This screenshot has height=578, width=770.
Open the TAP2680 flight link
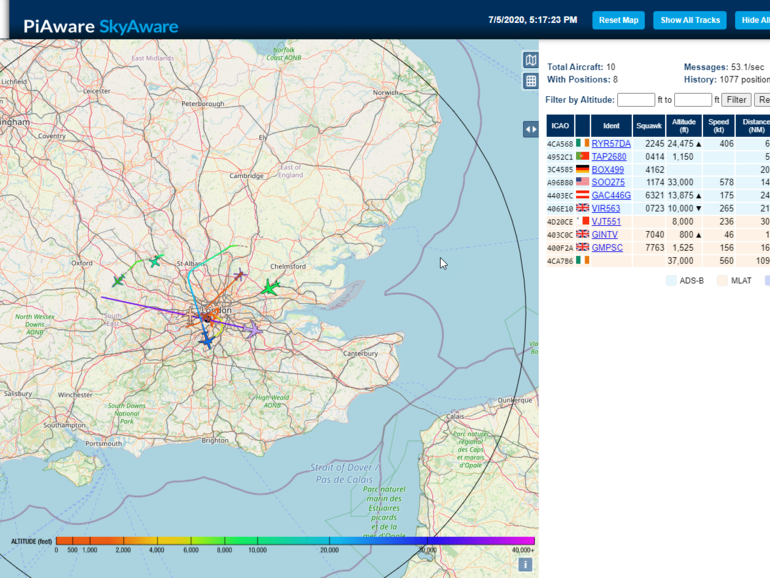coord(609,157)
